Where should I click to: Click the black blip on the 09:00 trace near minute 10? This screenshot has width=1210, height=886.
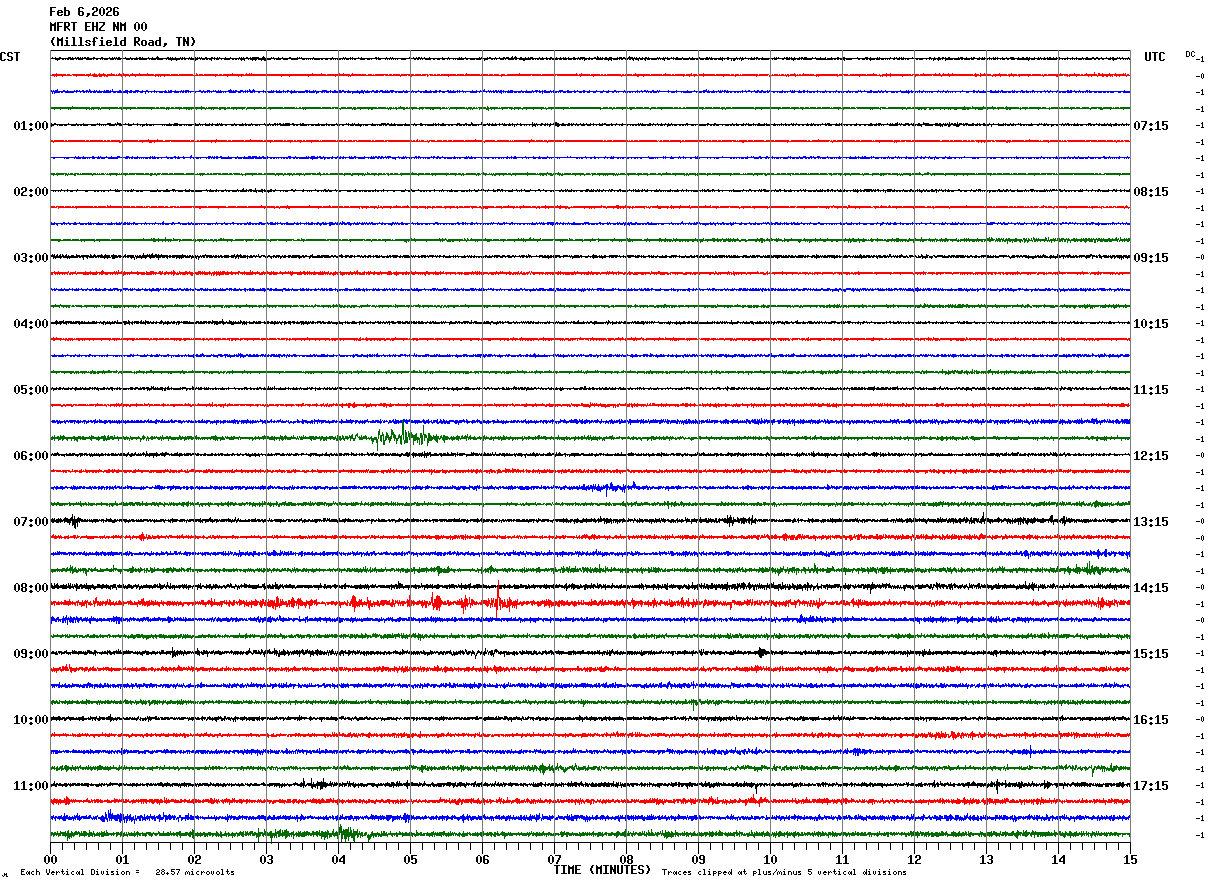[x=762, y=653]
